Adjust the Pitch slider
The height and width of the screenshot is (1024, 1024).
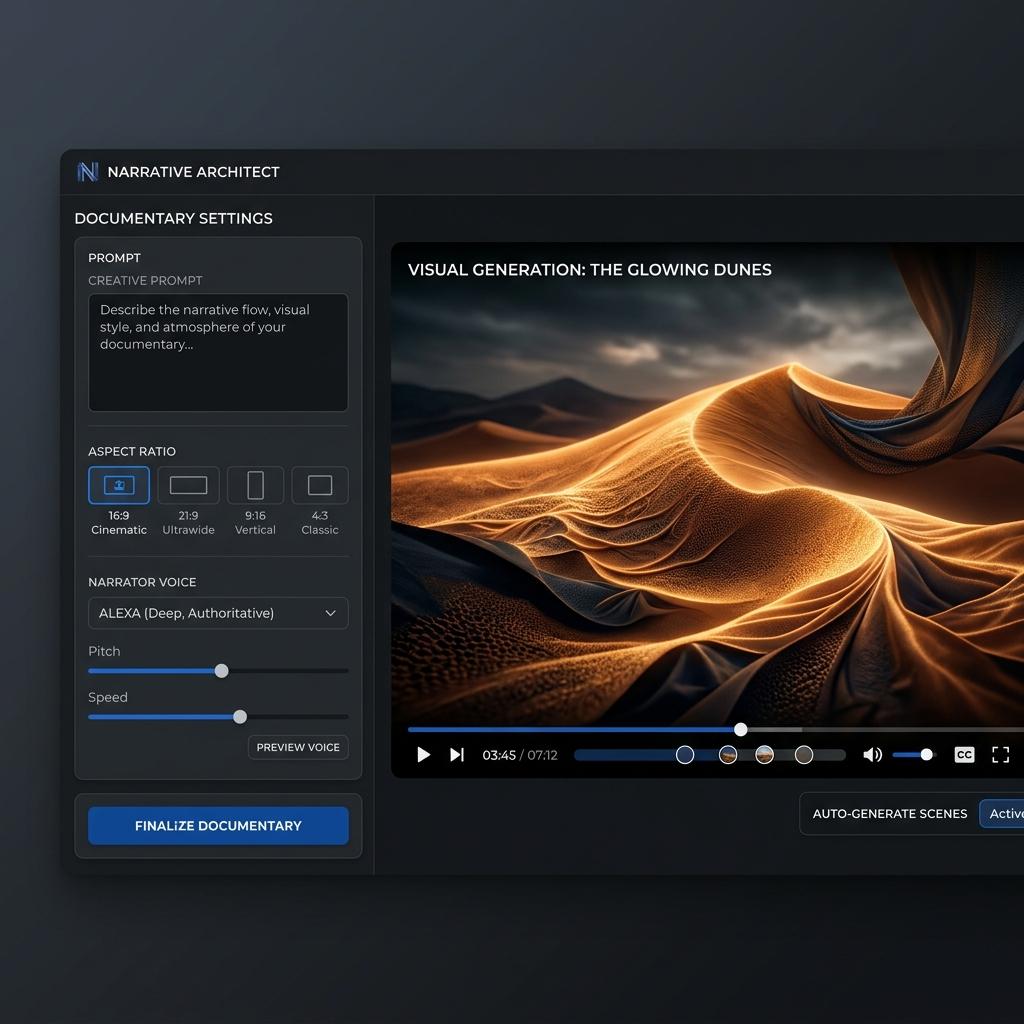pos(221,671)
